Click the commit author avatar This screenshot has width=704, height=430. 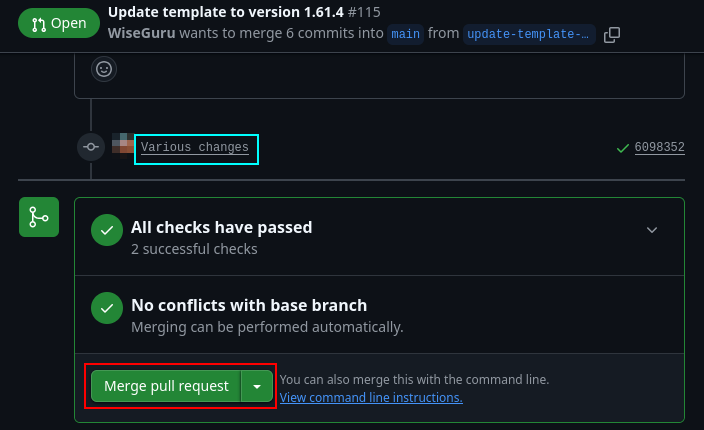[x=122, y=146]
